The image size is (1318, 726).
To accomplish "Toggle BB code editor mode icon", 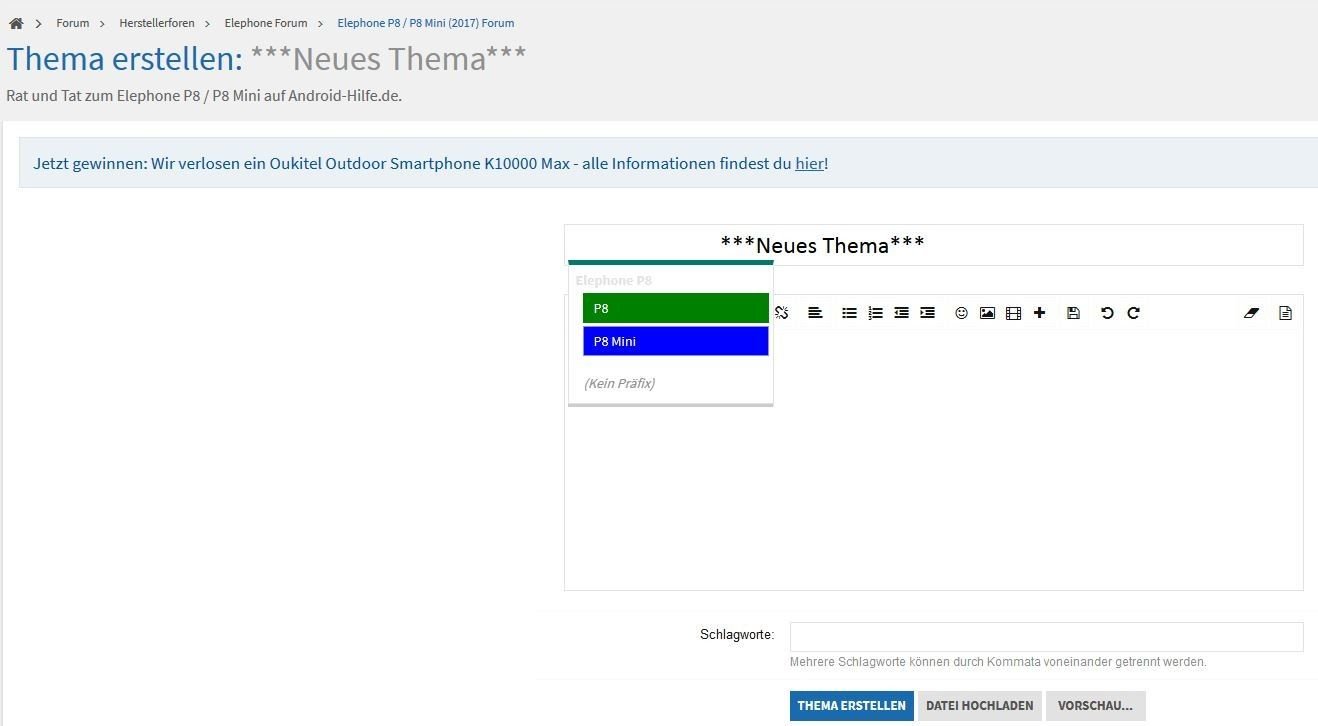I will (x=1285, y=313).
